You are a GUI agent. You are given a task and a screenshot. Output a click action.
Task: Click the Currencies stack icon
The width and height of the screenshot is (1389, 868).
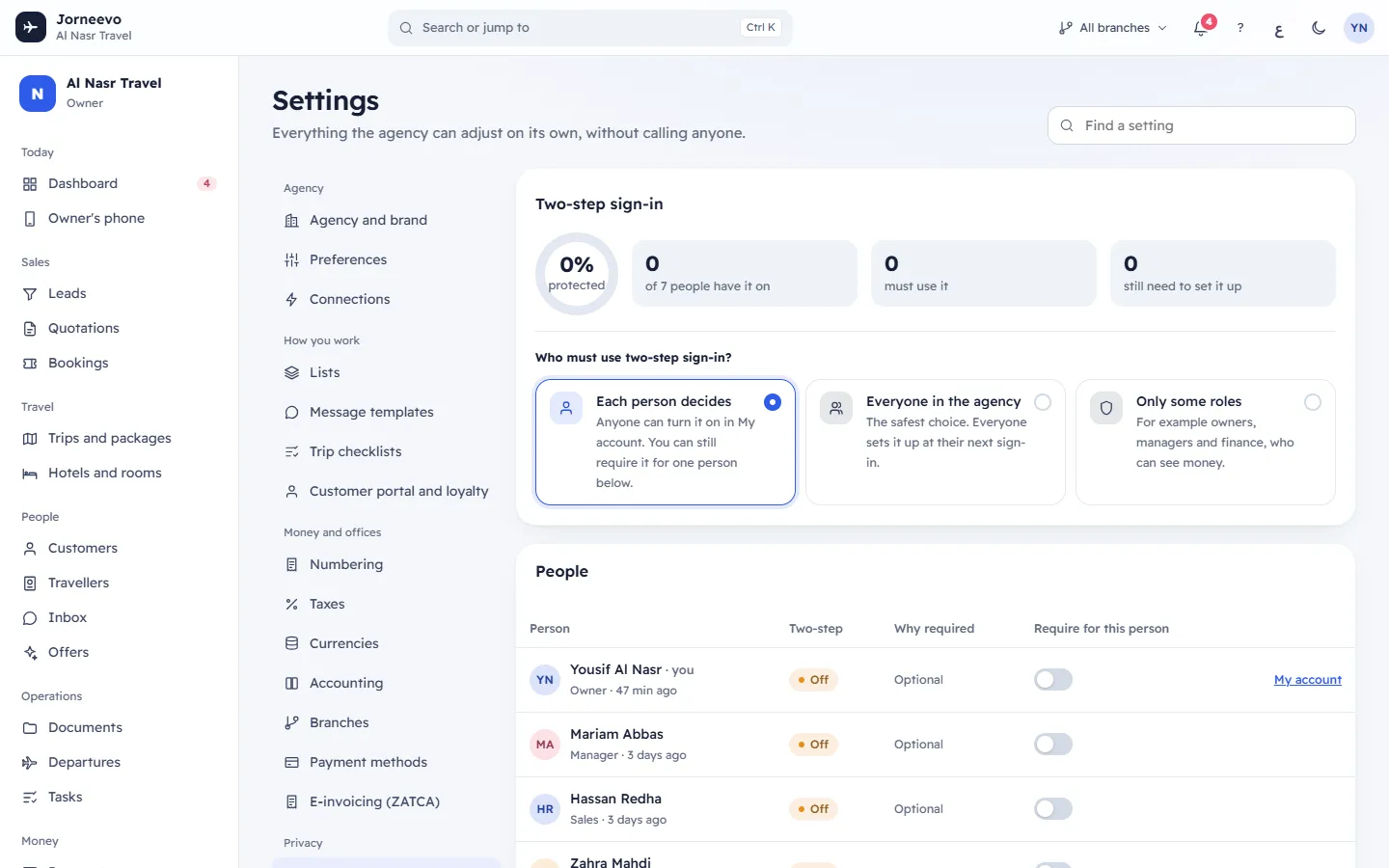291,643
